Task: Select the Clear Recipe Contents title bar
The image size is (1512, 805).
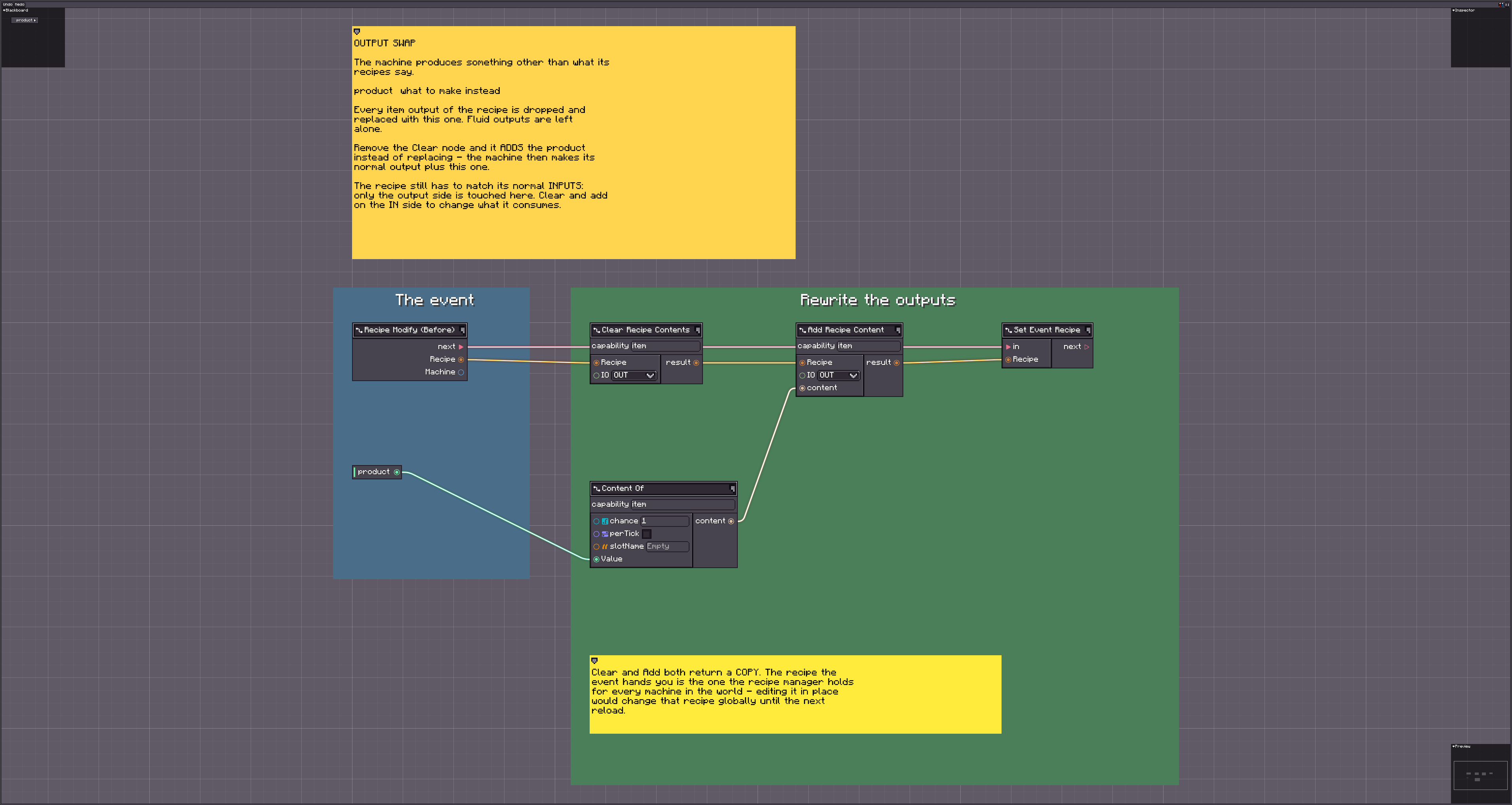Action: tap(646, 330)
